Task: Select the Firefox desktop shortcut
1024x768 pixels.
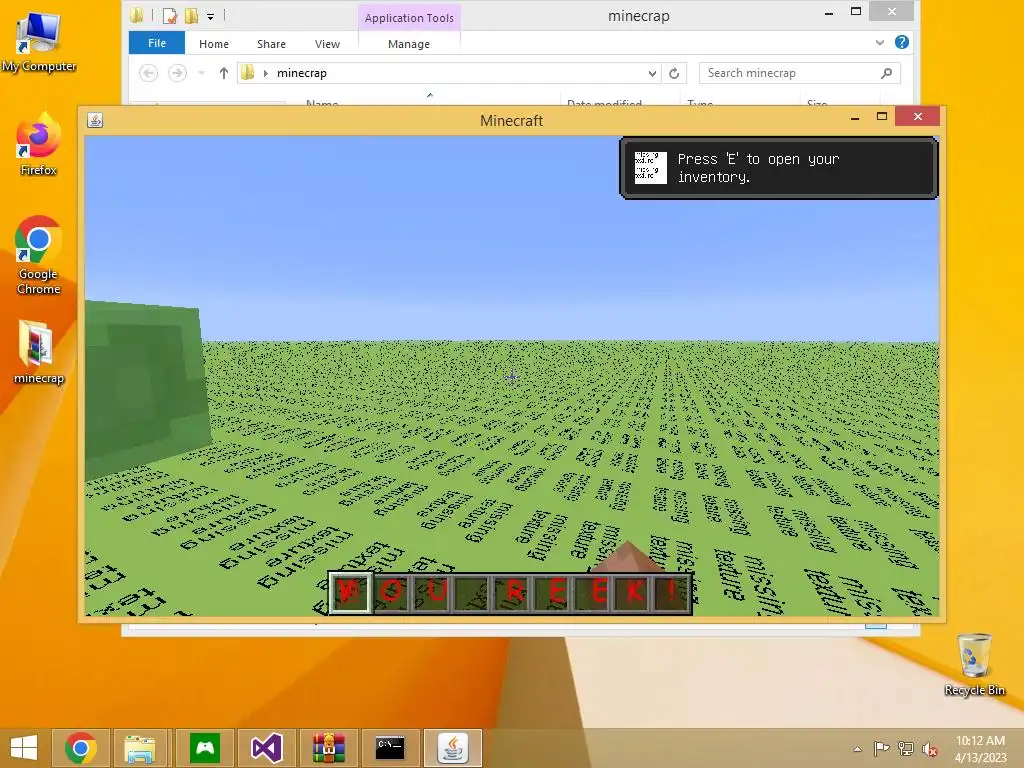Action: pos(39,144)
